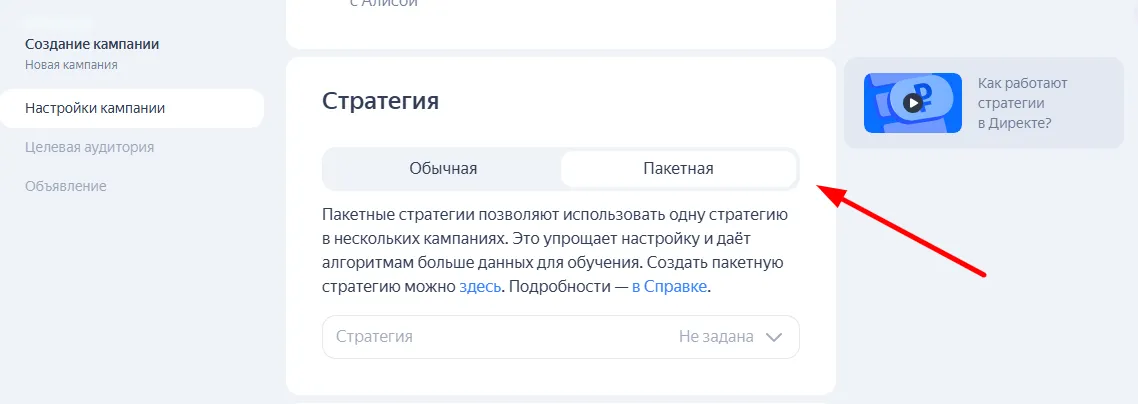Click the Создание кампании sidebar title

(92, 44)
